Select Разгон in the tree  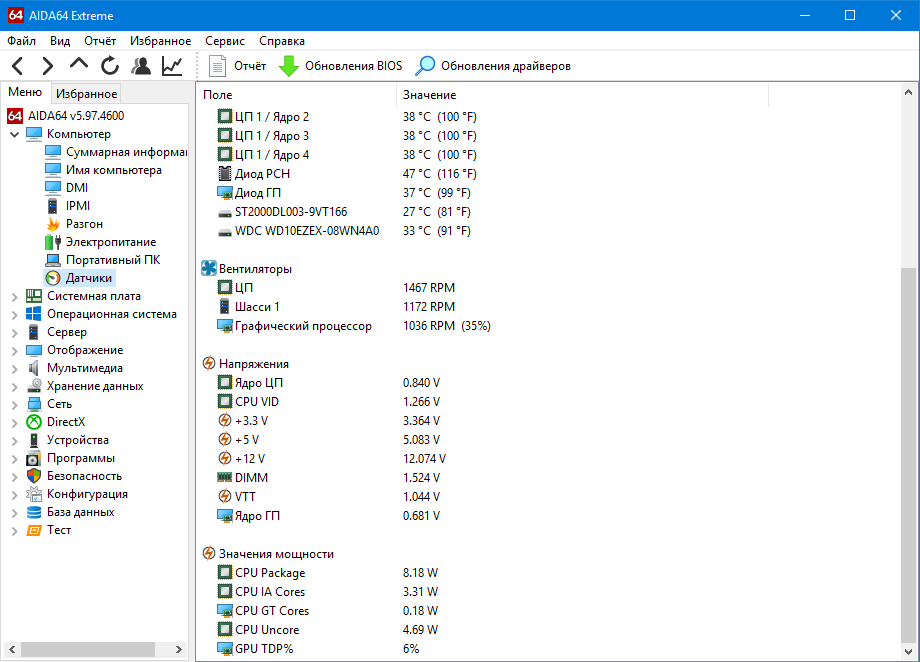[84, 224]
